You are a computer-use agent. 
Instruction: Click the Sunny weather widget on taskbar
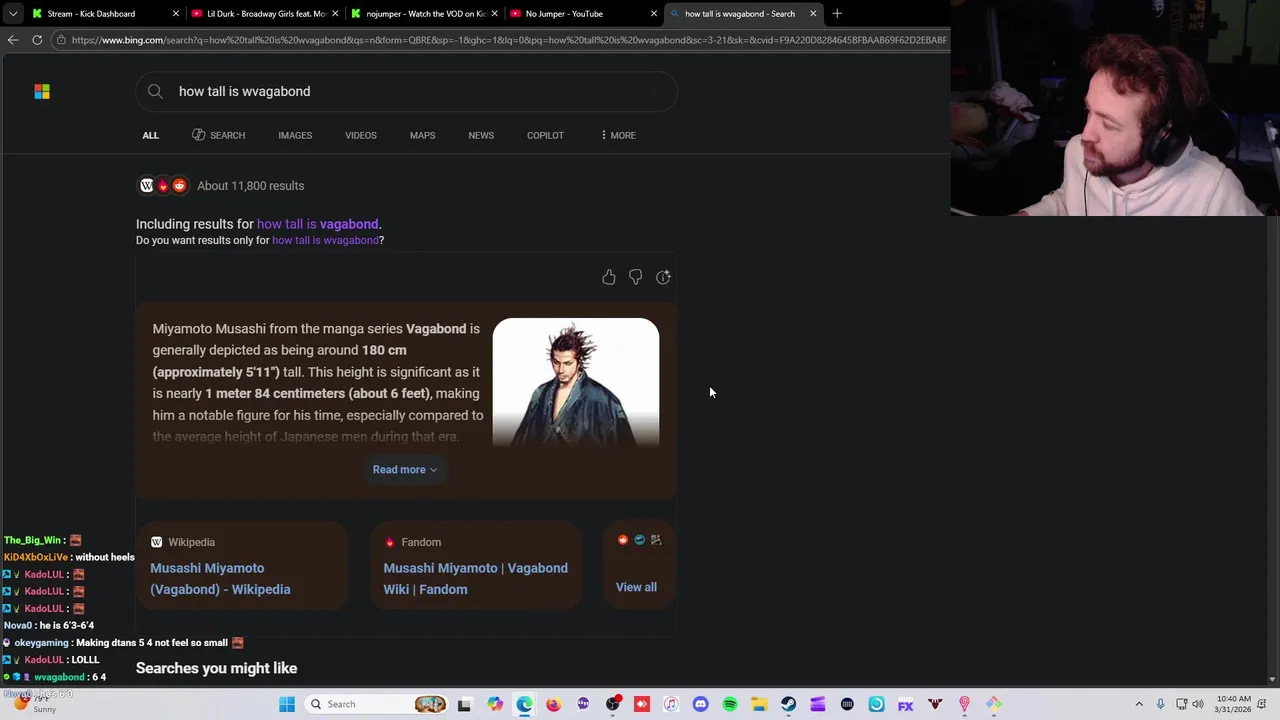(x=35, y=704)
